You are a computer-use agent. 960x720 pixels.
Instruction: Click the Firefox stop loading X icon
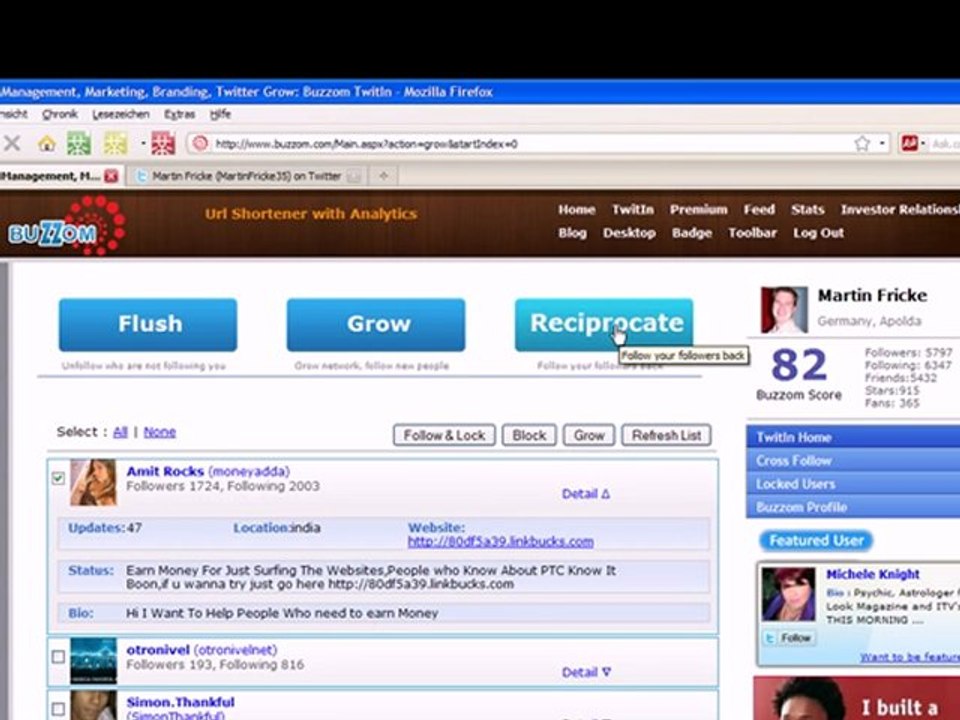pyautogui.click(x=12, y=144)
